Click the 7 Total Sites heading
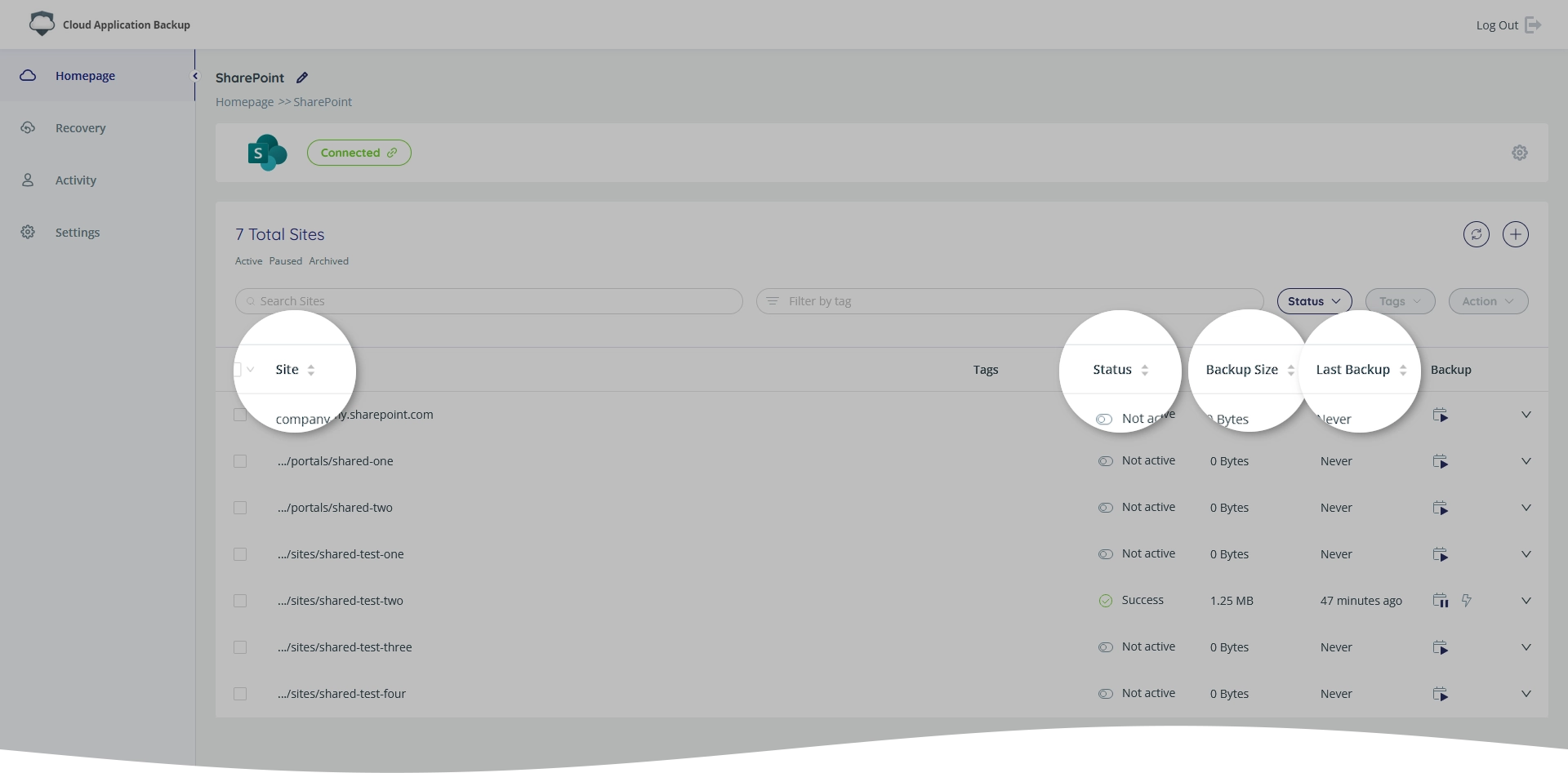 [280, 234]
